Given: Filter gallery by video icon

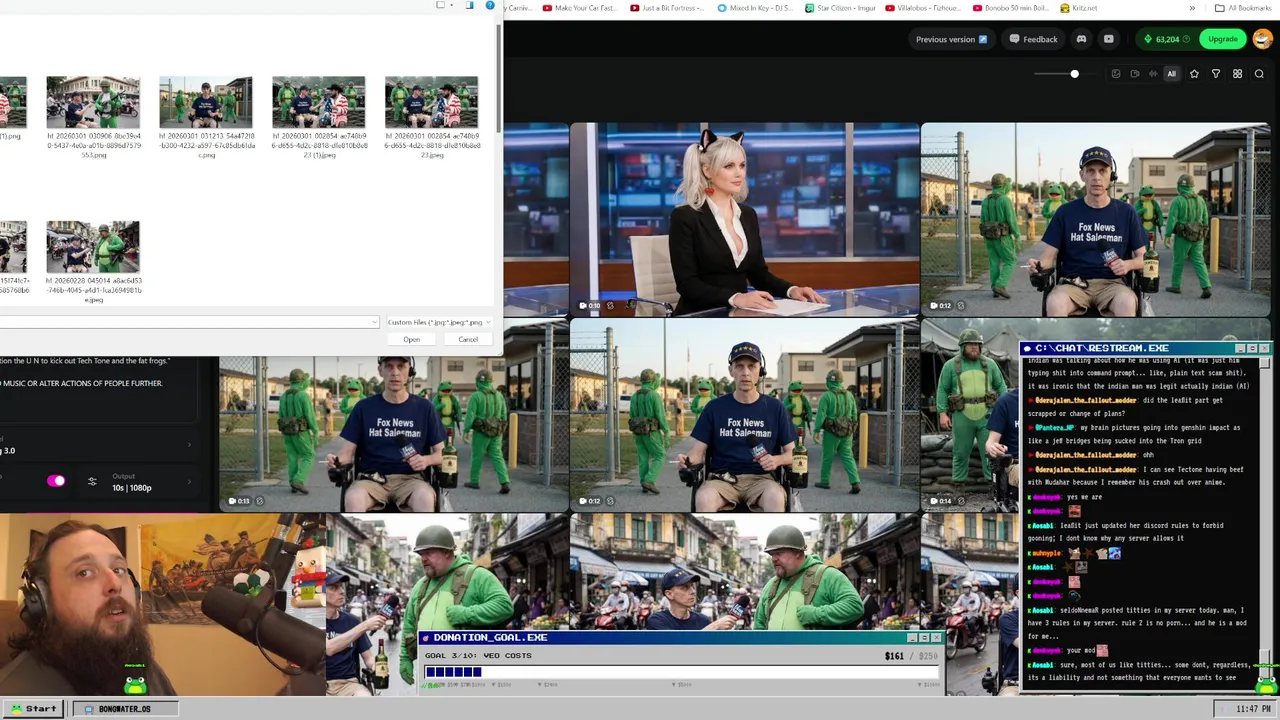Looking at the screenshot, I should pos(1134,74).
